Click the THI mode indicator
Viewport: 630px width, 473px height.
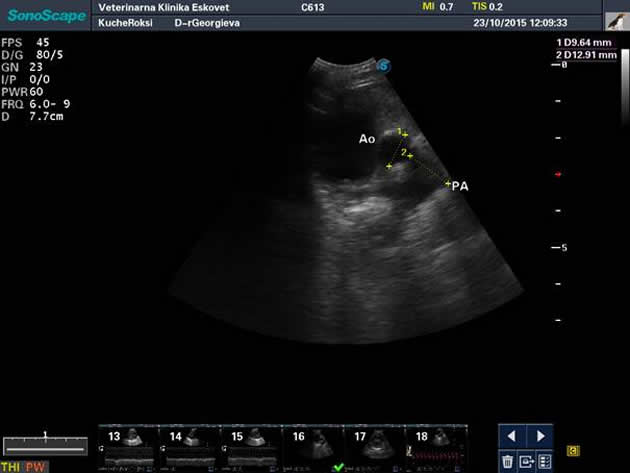[10, 467]
